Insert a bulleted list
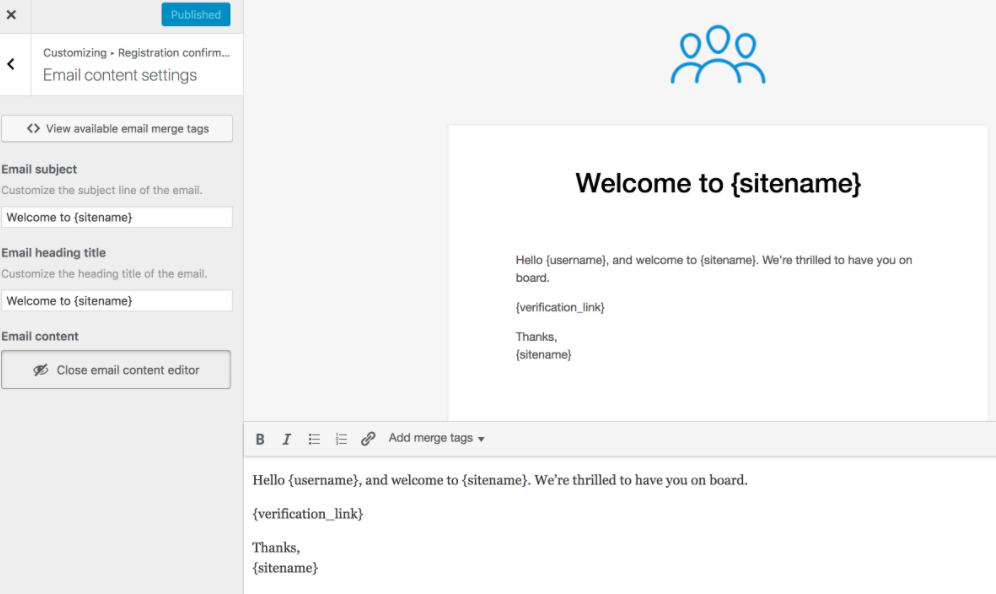The image size is (996, 594). point(314,439)
